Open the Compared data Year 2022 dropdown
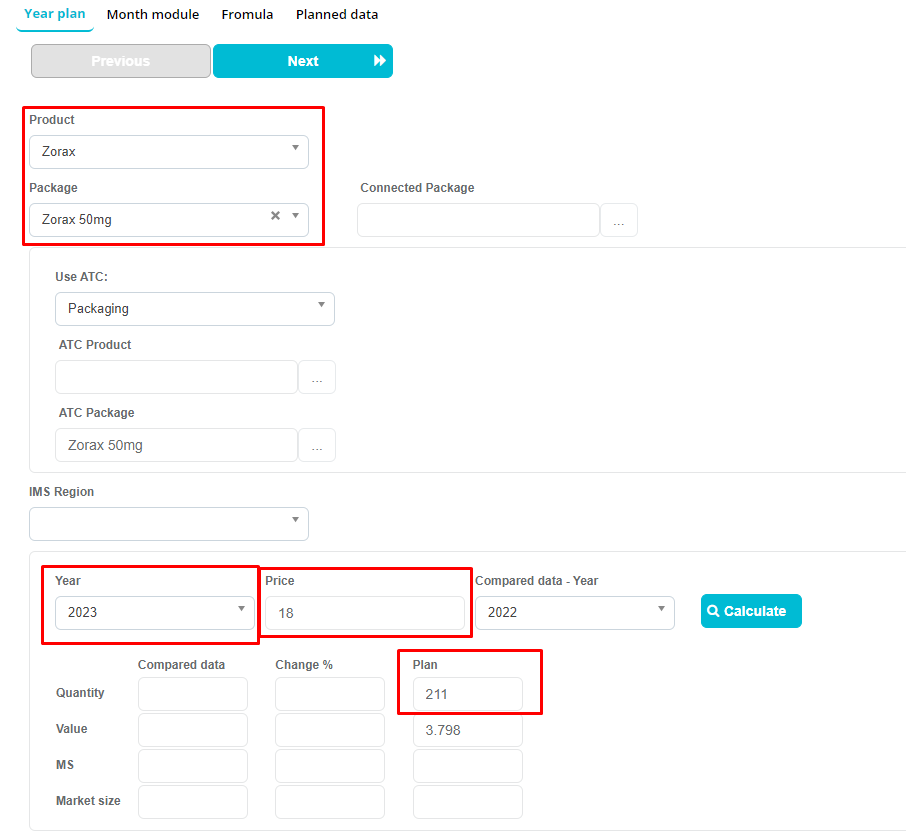 (x=574, y=612)
